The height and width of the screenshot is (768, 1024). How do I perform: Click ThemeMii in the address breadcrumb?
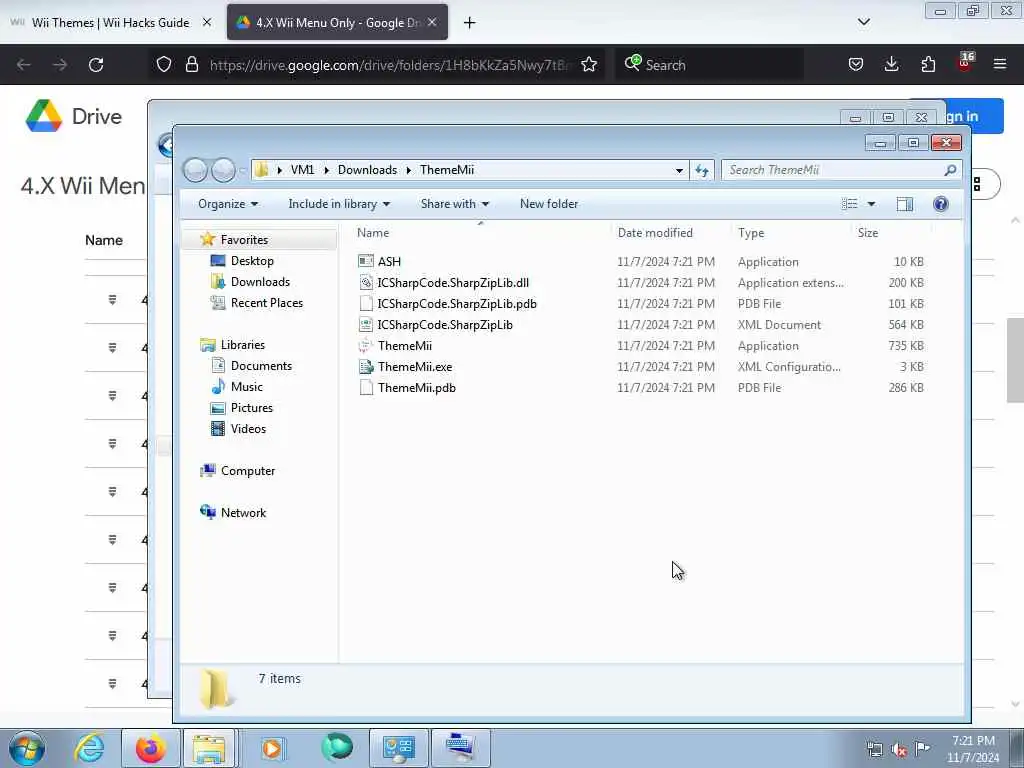[x=447, y=170]
